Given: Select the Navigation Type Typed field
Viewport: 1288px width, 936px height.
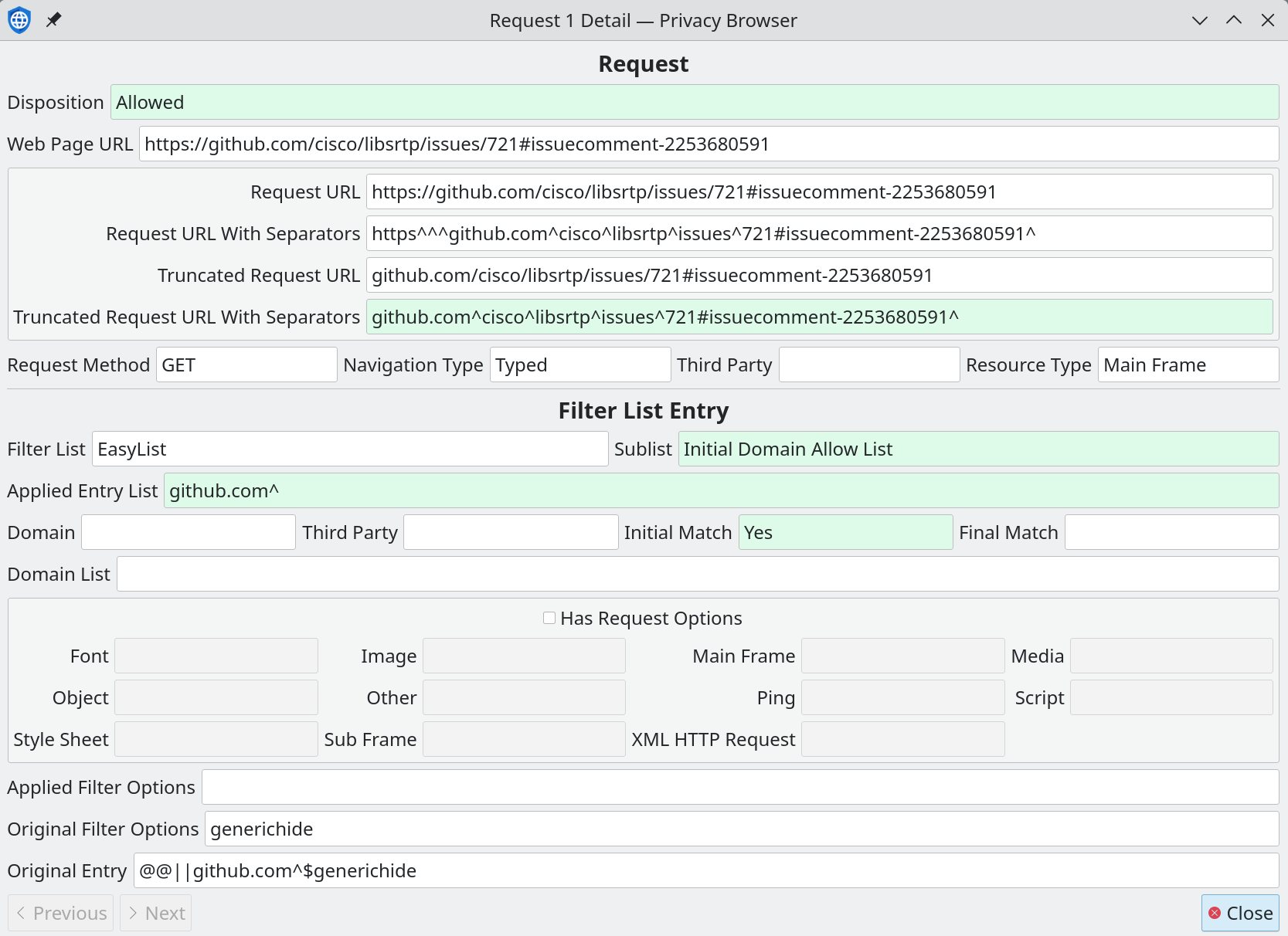Looking at the screenshot, I should pyautogui.click(x=579, y=365).
